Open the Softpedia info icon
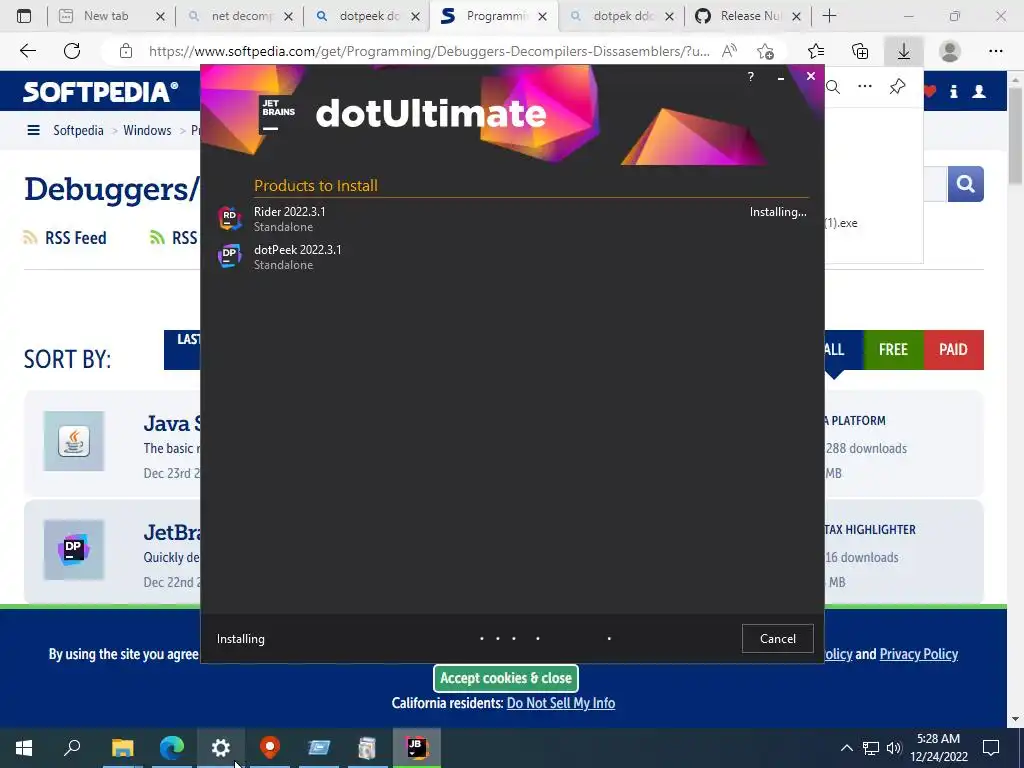Screen dimensions: 1024x768 (x=953, y=92)
